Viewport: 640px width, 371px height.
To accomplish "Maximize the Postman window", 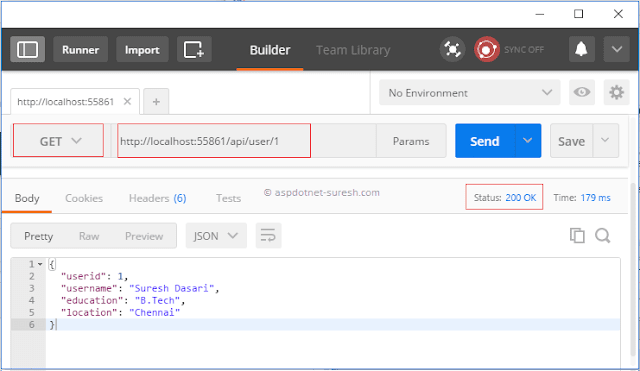I will pyautogui.click(x=578, y=14).
